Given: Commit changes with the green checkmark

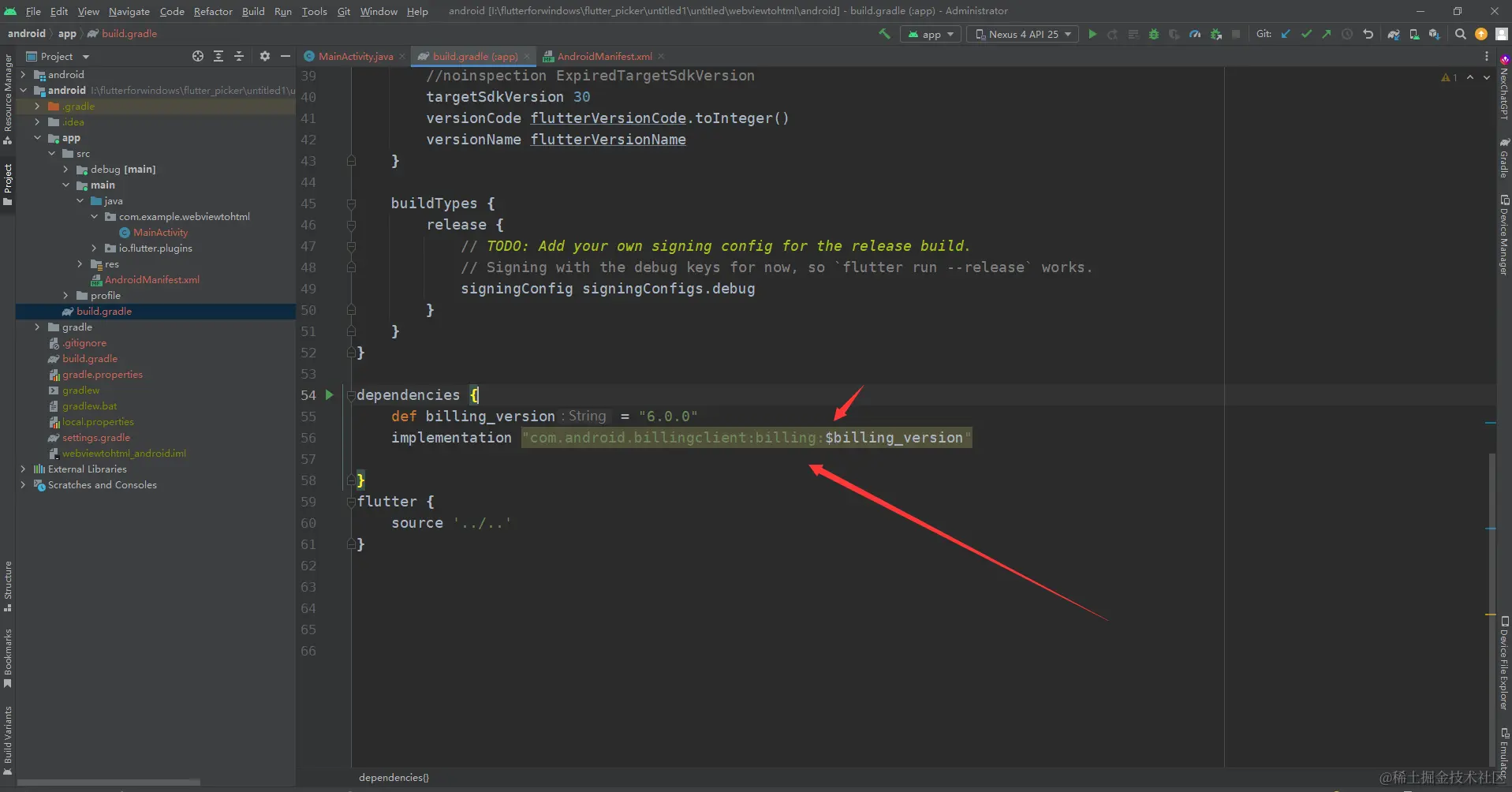Looking at the screenshot, I should 1306,34.
